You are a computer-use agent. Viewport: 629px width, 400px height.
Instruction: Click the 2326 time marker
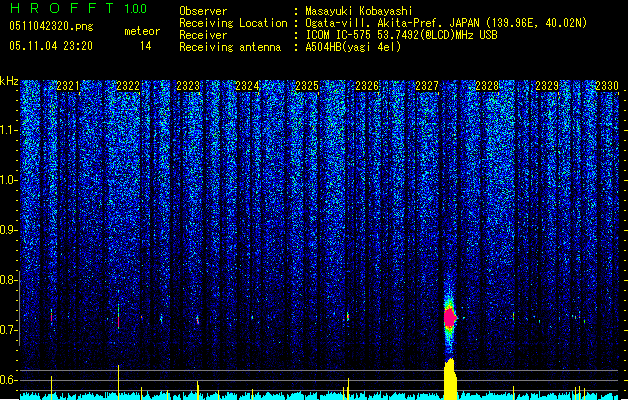[x=367, y=86]
